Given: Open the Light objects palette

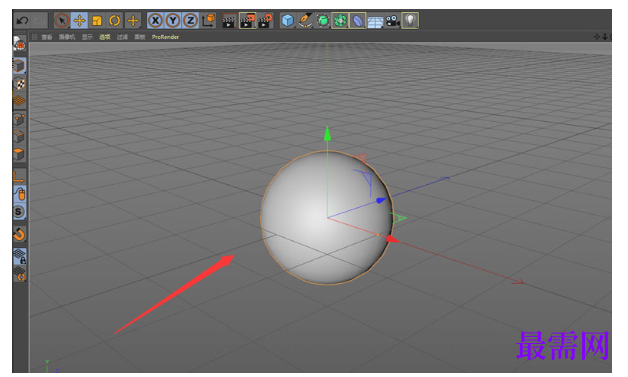Looking at the screenshot, I should pos(410,20).
